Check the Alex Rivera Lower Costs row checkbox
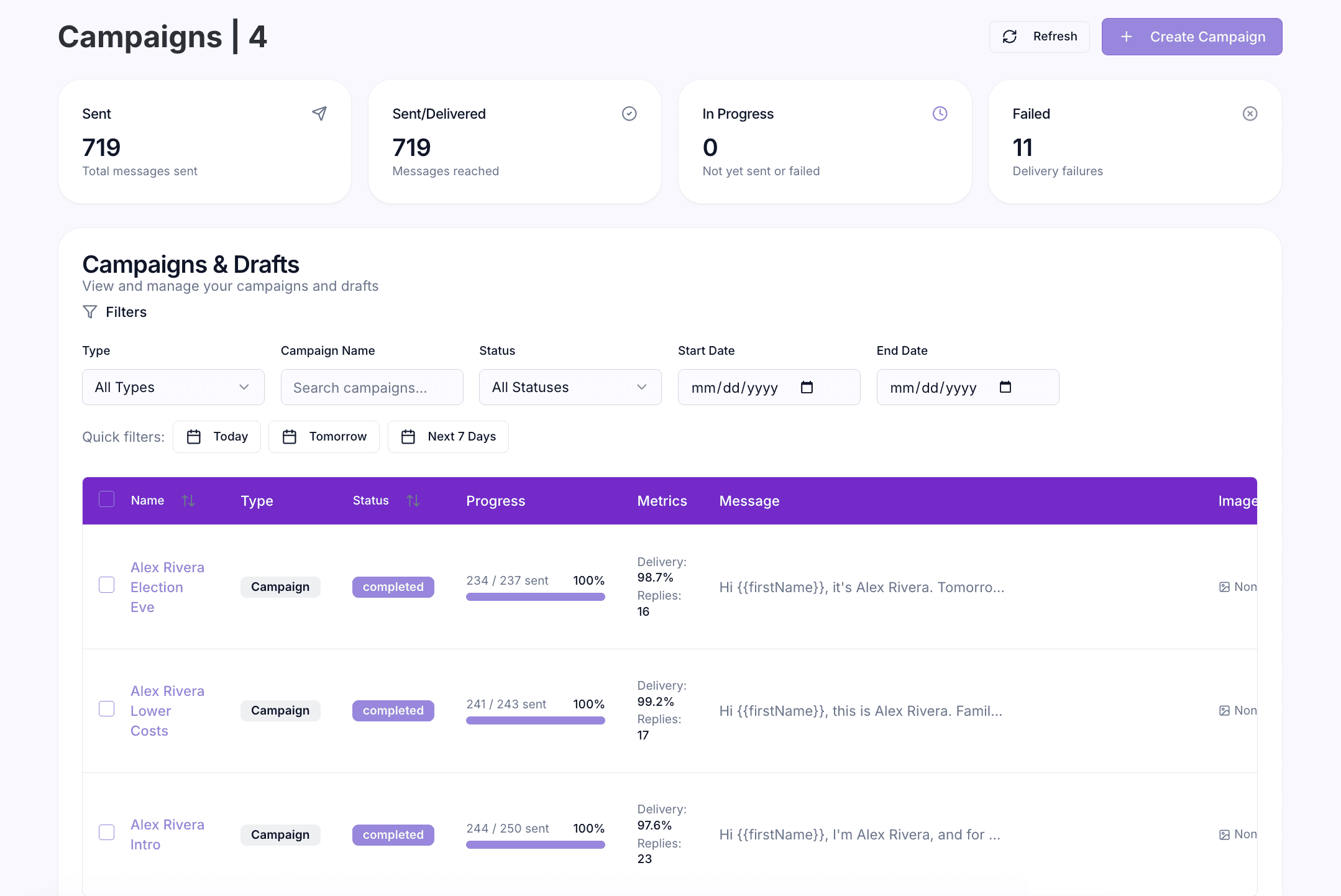 pyautogui.click(x=107, y=709)
